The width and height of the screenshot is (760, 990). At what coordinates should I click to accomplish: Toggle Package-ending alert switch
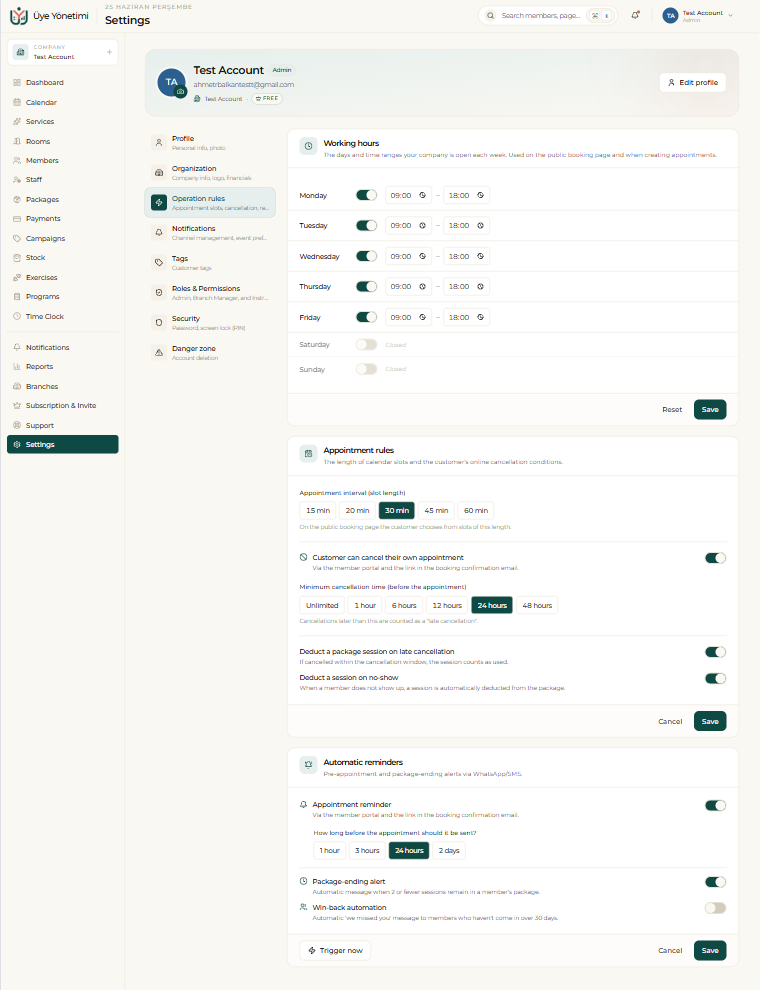(715, 882)
